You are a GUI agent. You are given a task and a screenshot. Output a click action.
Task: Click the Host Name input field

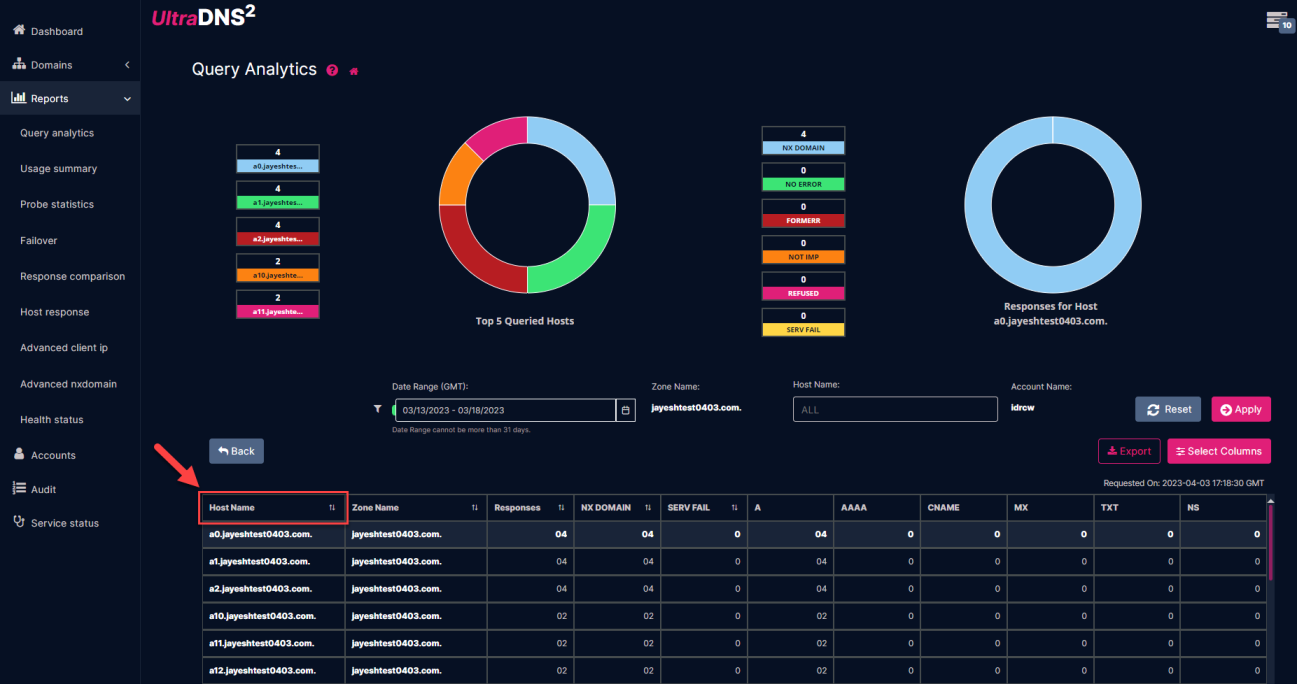click(895, 410)
